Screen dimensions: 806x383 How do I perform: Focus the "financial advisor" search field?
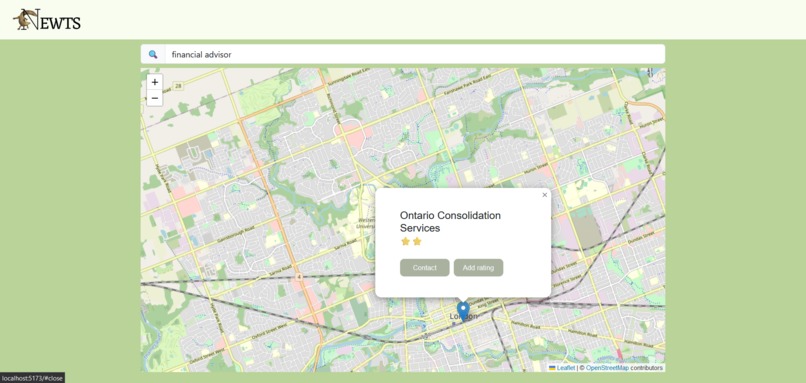point(415,54)
